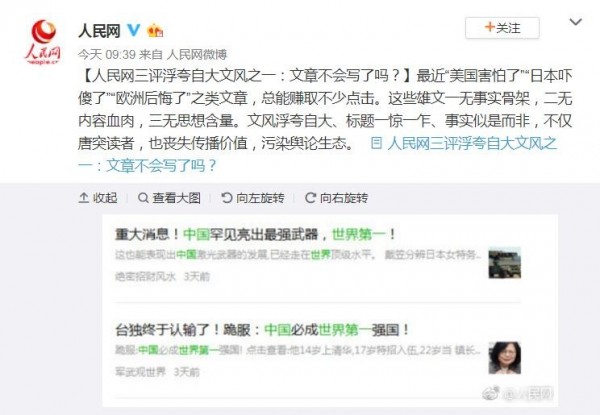Click the Weibo watermark logo on image
Image resolution: width=600 pixels, height=415 pixels.
coord(490,393)
